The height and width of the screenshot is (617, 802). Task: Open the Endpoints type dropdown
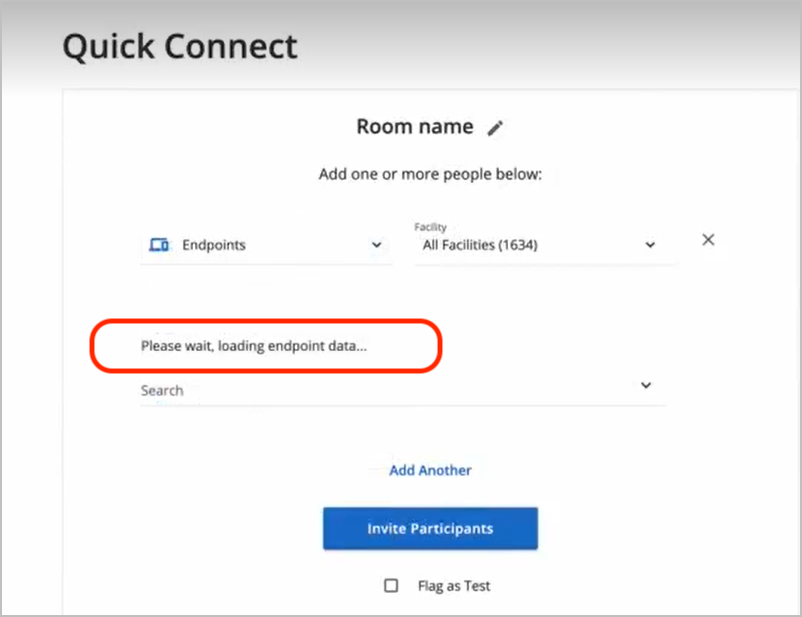click(266, 245)
